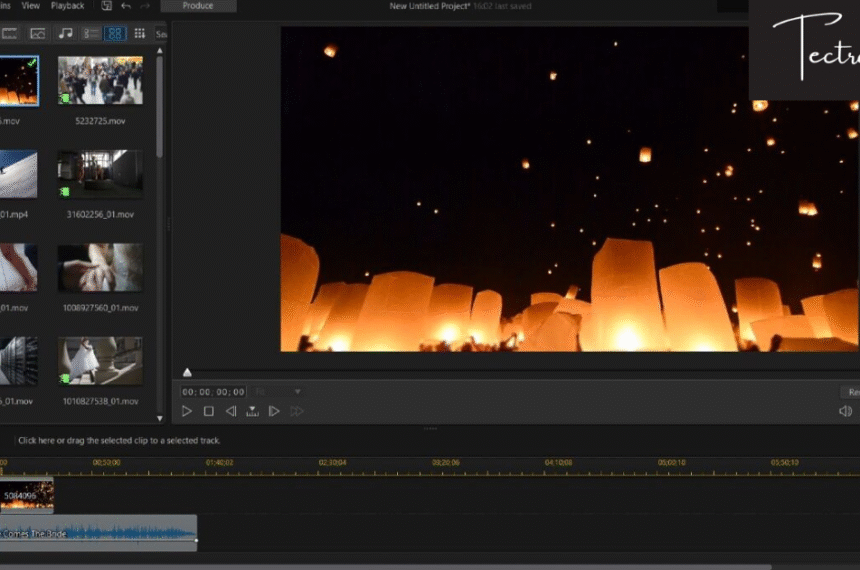Click the library scroll up arrow
The height and width of the screenshot is (570, 860).
click(160, 50)
